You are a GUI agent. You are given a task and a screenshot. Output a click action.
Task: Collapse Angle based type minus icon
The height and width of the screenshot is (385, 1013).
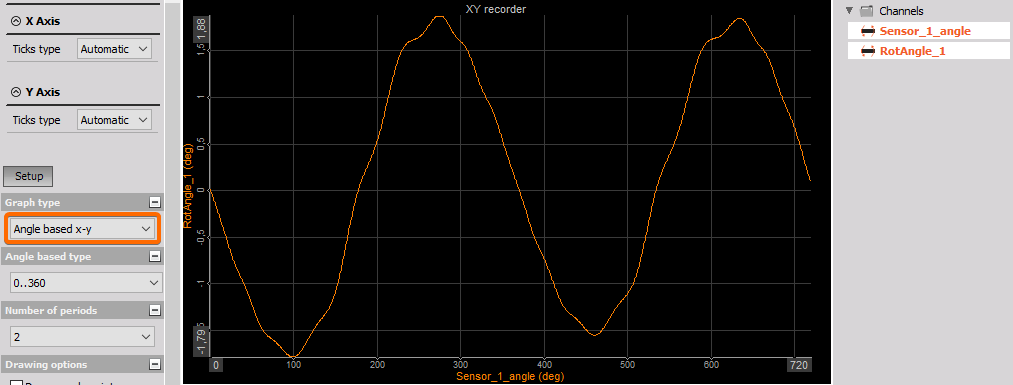point(154,256)
